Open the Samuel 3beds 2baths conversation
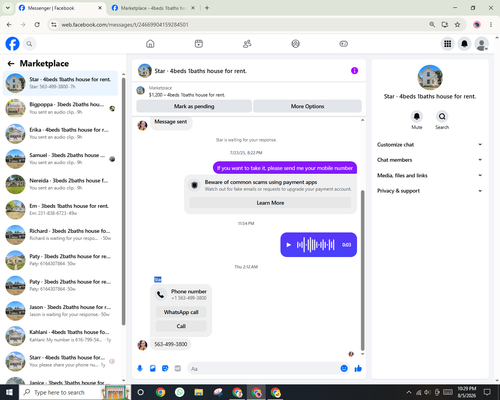This screenshot has width=500, height=400. (60, 159)
